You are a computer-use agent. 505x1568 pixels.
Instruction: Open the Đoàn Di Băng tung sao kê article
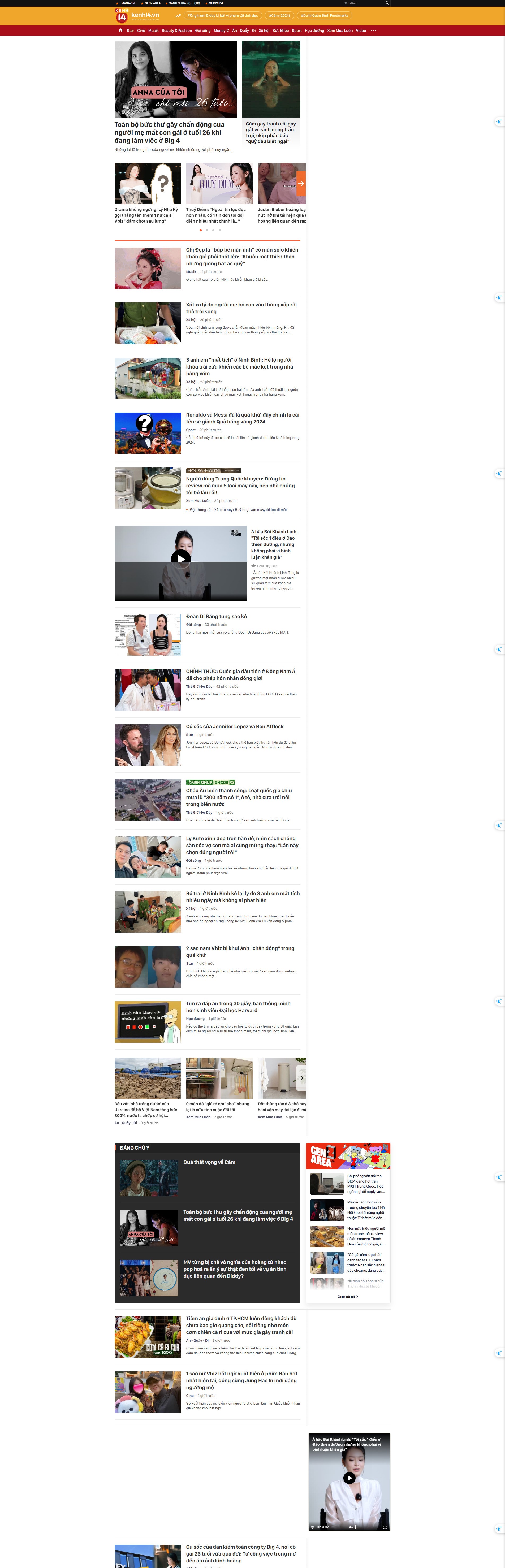pos(216,617)
